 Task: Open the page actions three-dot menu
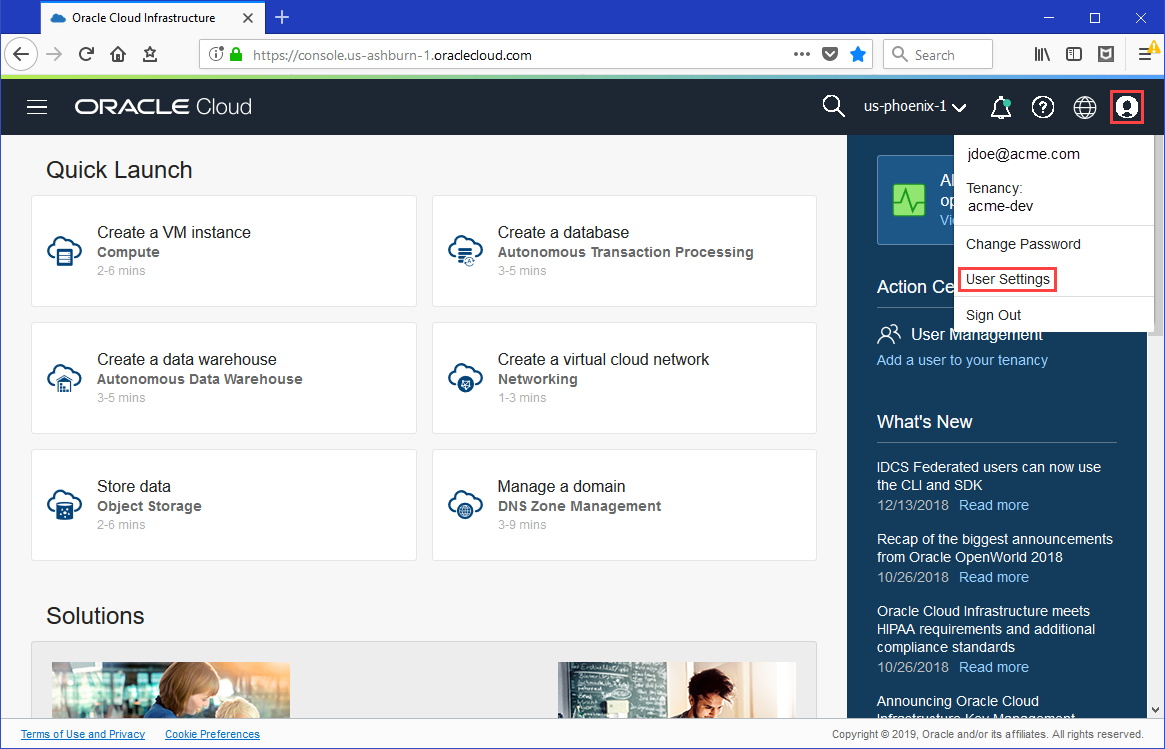[x=802, y=54]
